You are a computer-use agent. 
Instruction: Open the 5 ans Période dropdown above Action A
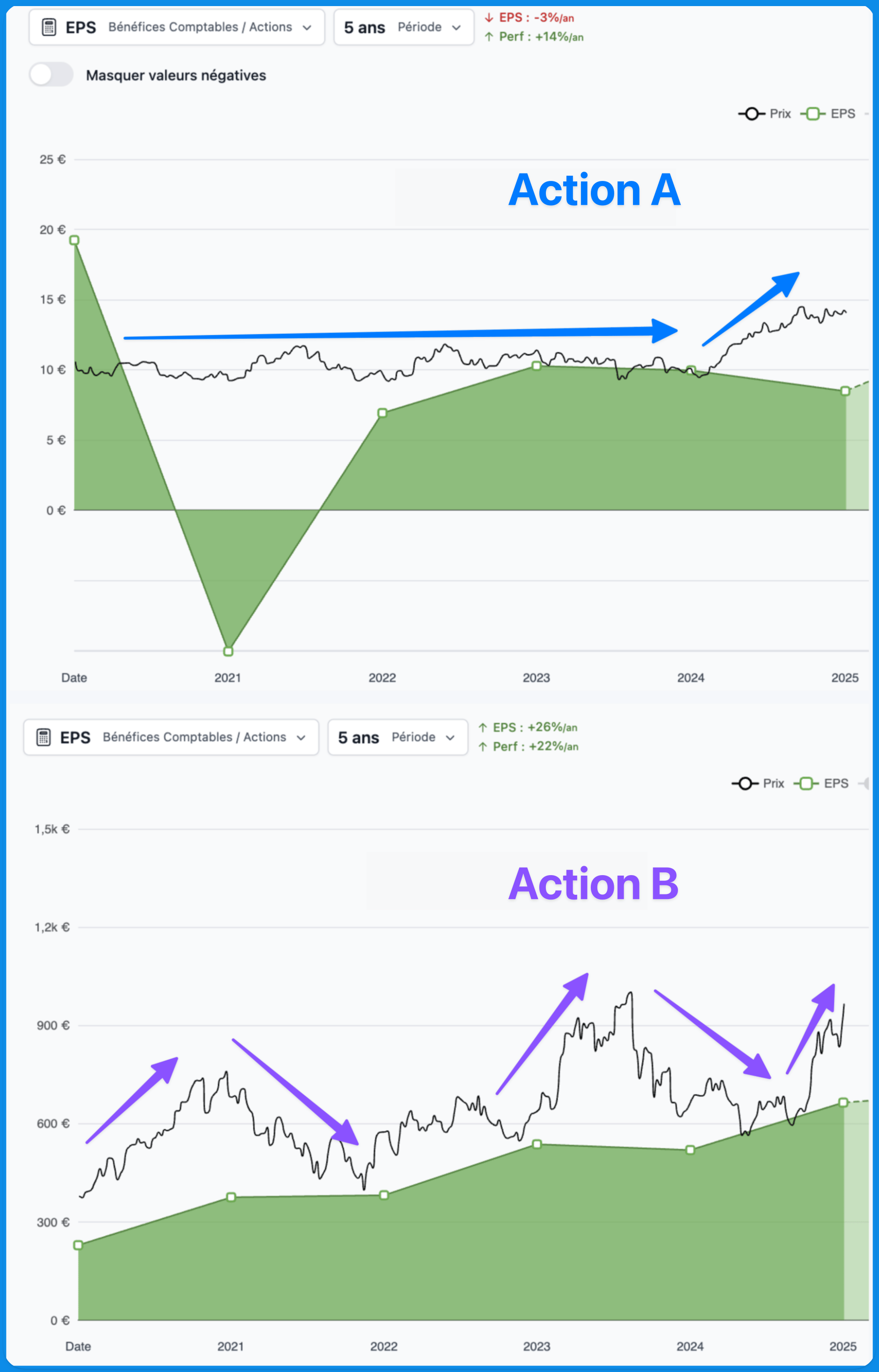[403, 27]
